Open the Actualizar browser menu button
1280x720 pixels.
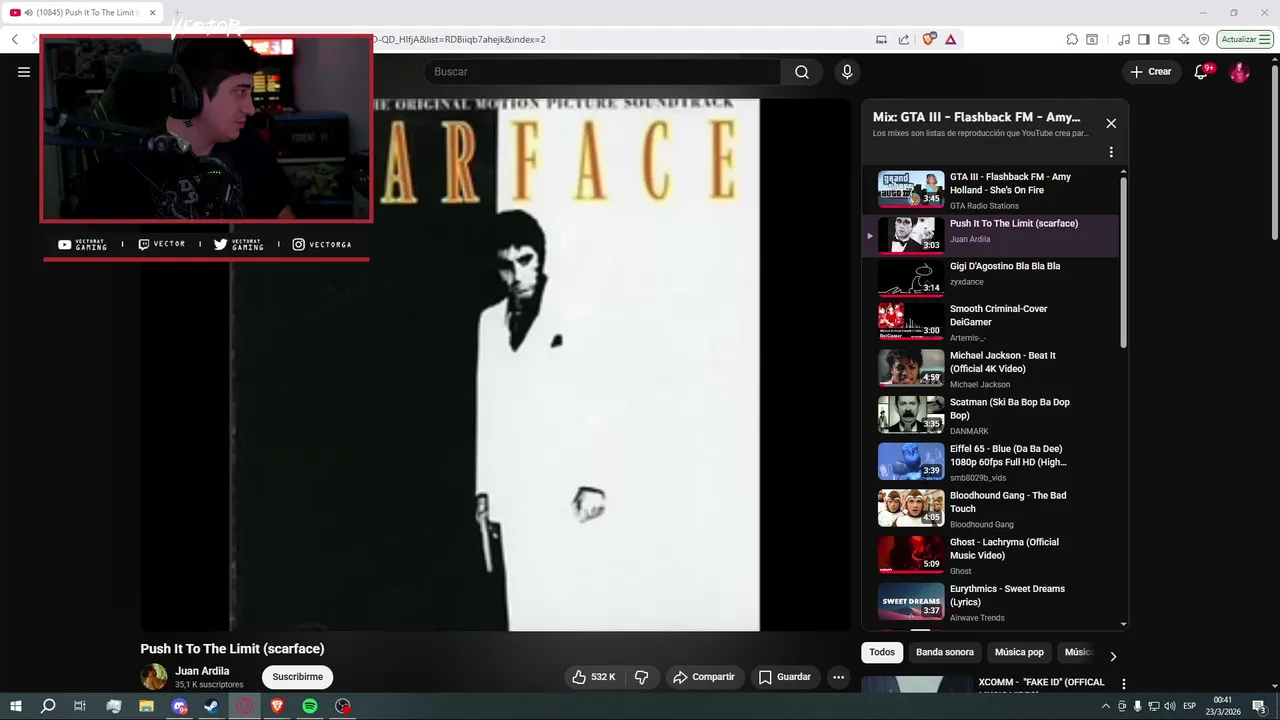pyautogui.click(x=1245, y=39)
